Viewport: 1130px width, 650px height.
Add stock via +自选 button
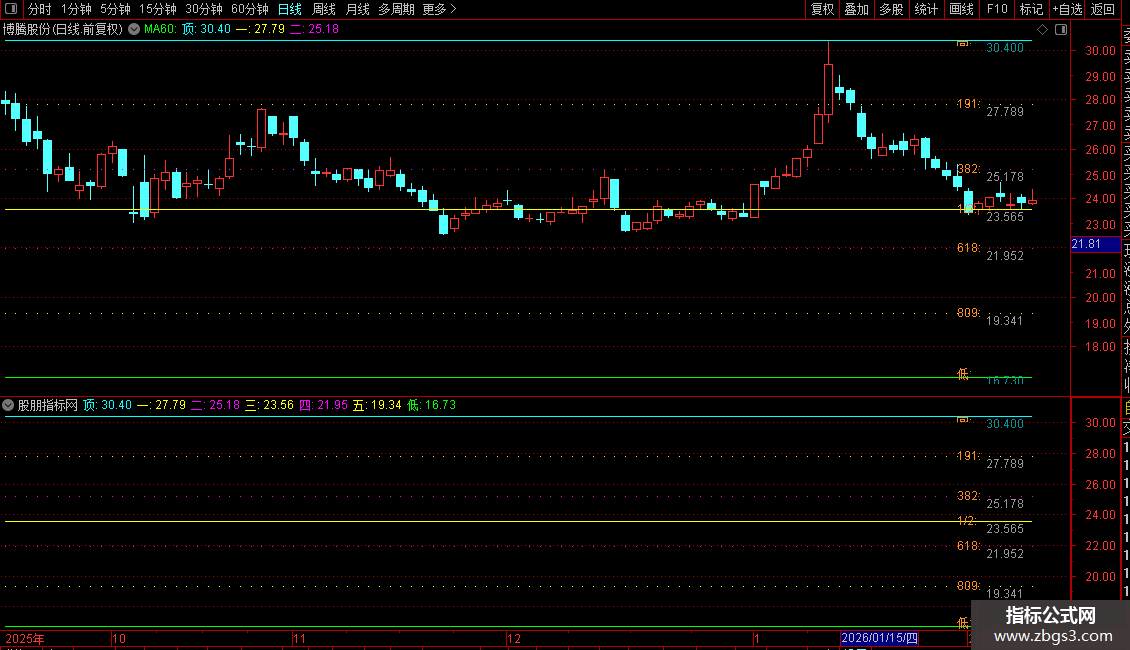pyautogui.click(x=1067, y=9)
